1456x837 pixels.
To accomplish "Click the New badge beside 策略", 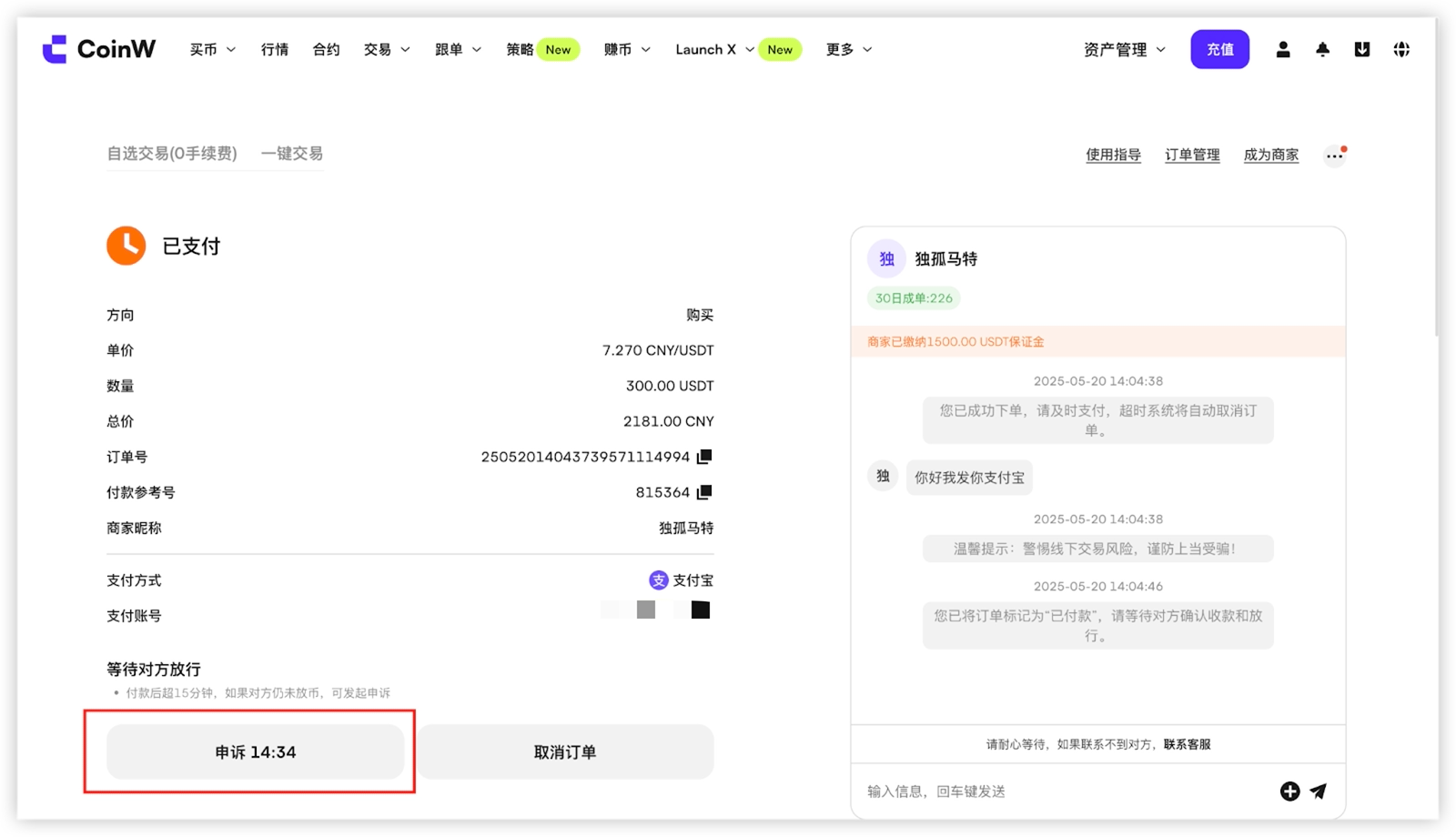I will pos(558,49).
